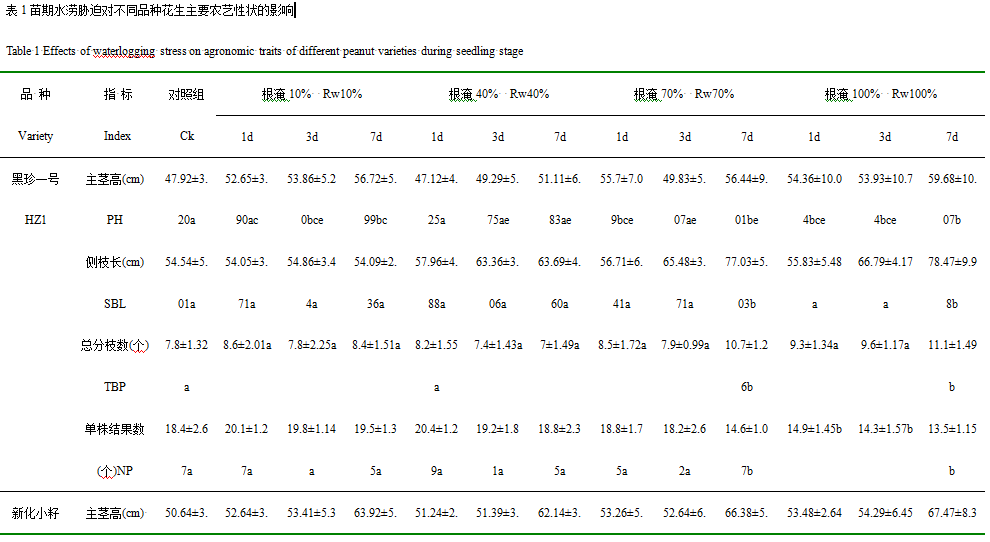Image resolution: width=990 pixels, height=542 pixels.
Task: Click the 根淹 100% Rw100% group header
Action: pos(881,94)
